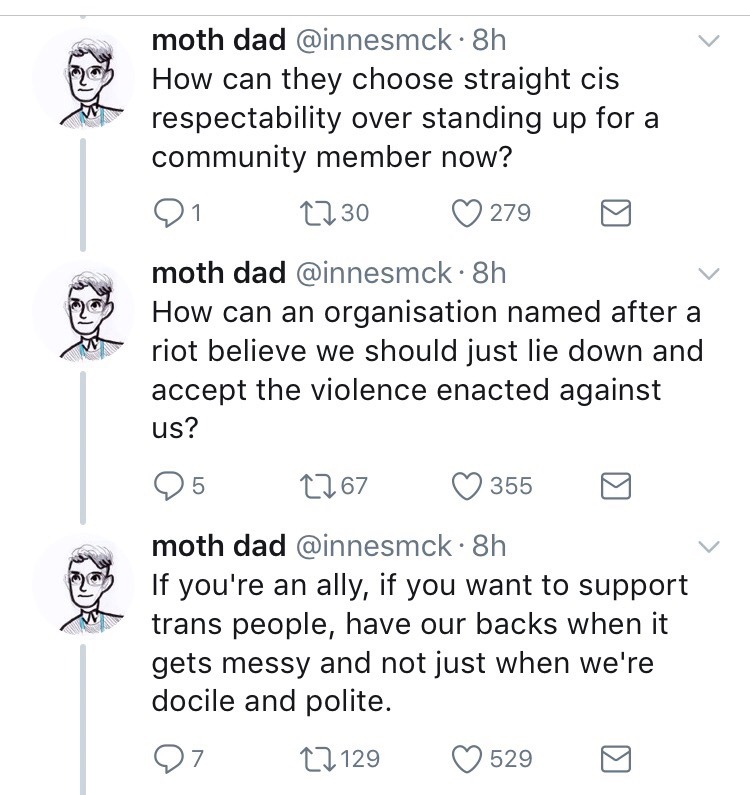The width and height of the screenshot is (750, 795).
Task: Open the options chevron on the first tweet
Action: point(707,41)
